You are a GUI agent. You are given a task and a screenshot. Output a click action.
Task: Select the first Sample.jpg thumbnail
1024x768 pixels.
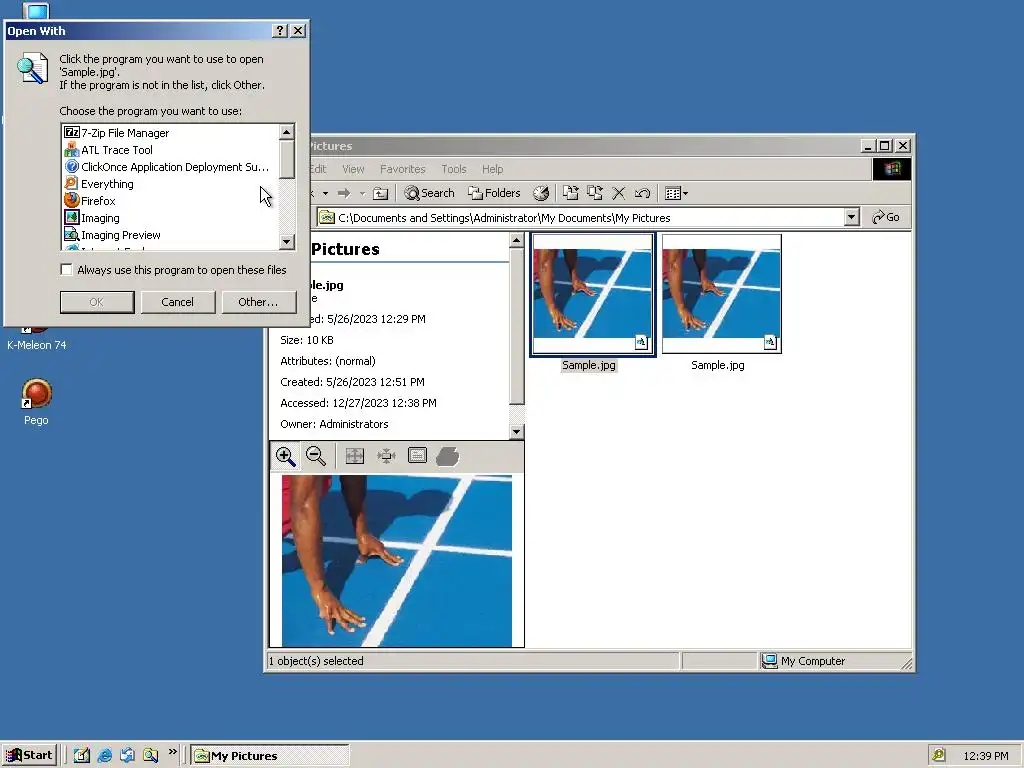(593, 294)
